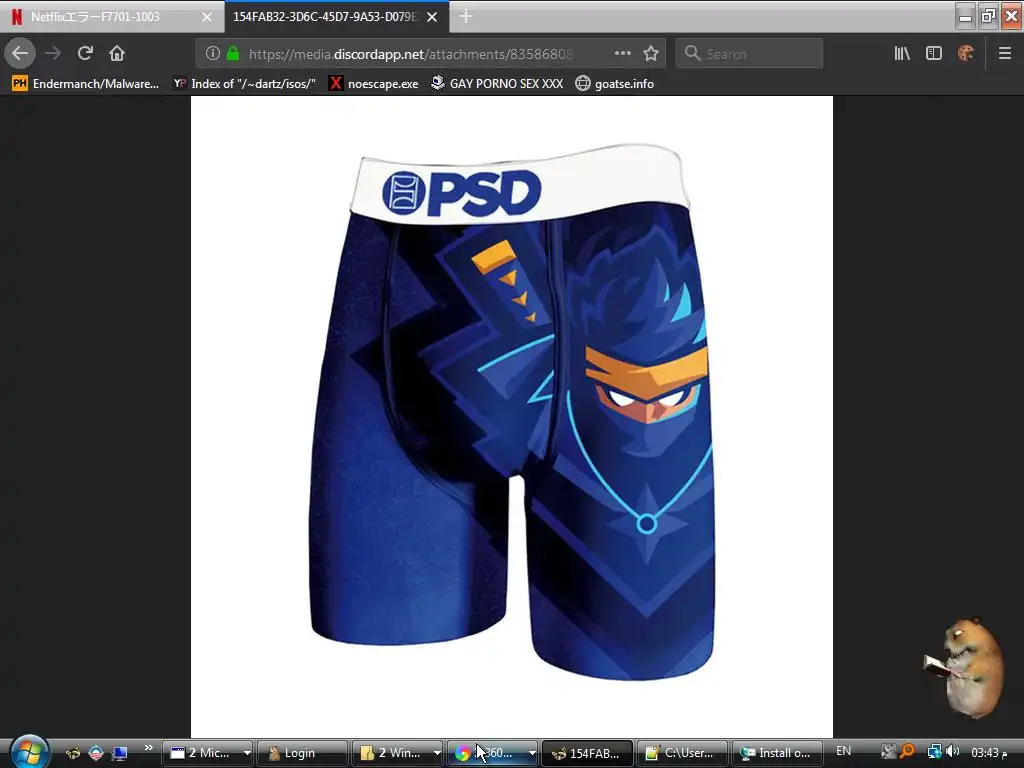Screen dimensions: 1024x768
Task: Click the first grey tray icon
Action: (x=888, y=752)
